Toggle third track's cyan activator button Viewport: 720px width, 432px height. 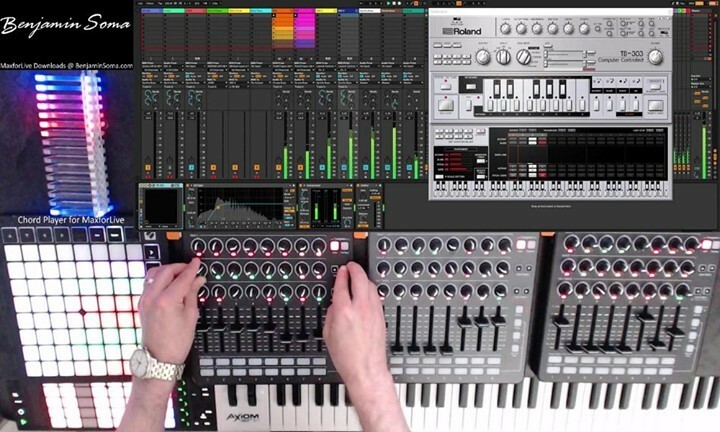(191, 168)
